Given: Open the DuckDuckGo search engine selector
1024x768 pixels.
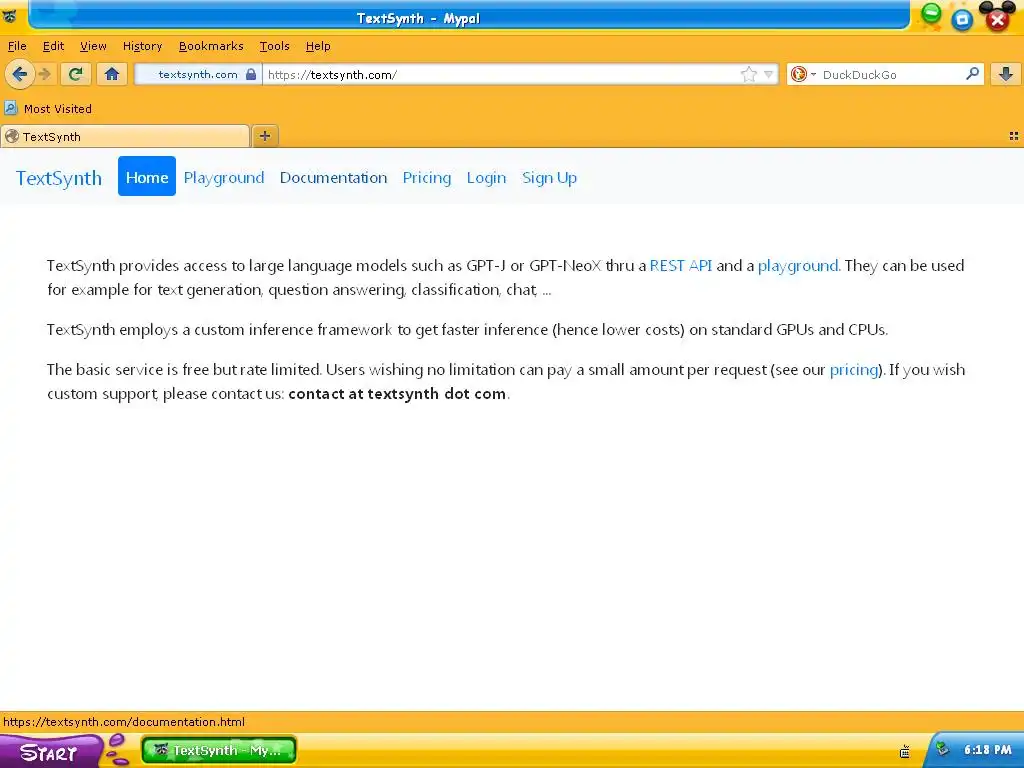Looking at the screenshot, I should 803,74.
